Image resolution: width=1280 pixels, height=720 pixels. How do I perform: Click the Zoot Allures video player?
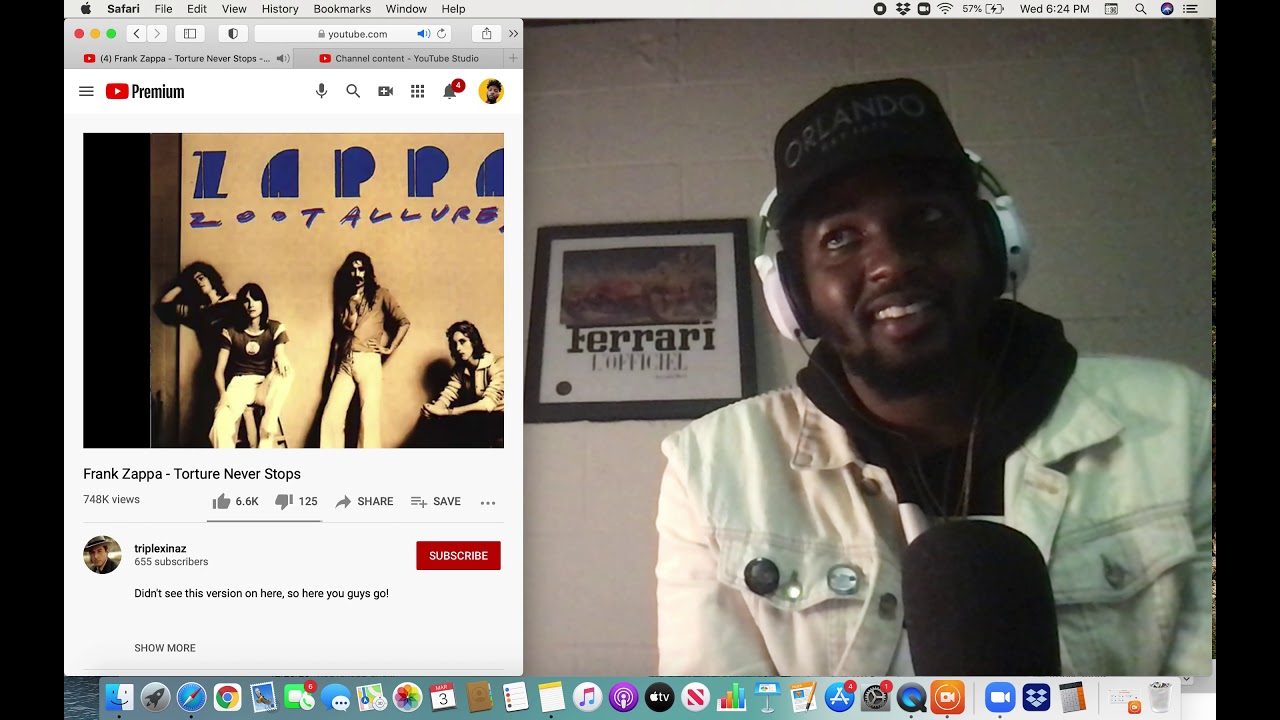[293, 290]
